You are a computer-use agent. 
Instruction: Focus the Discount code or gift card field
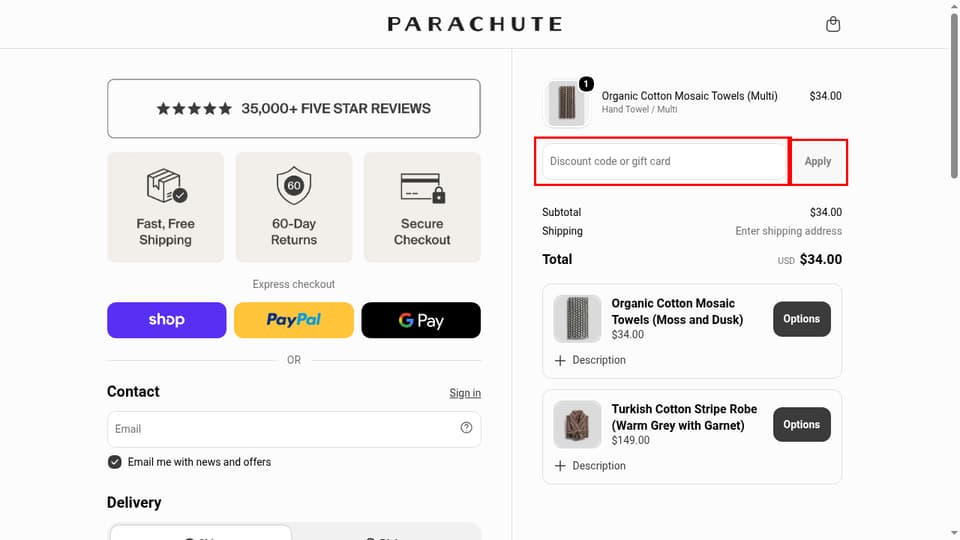(664, 161)
